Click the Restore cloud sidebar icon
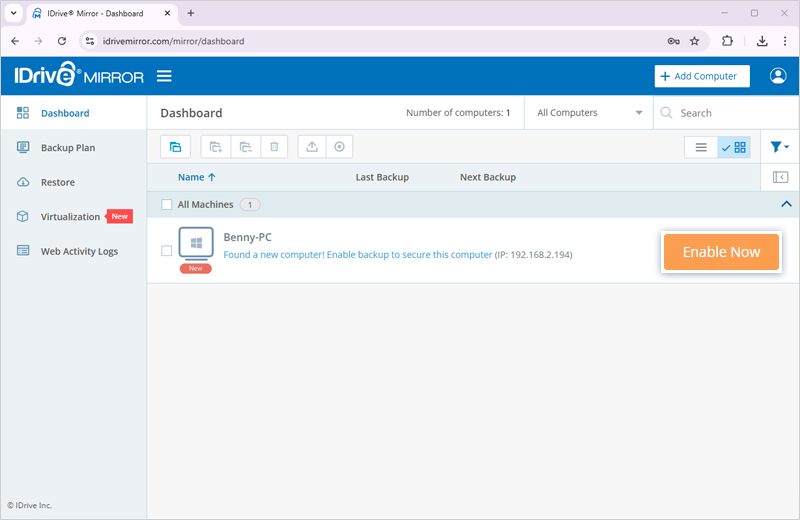Viewport: 800px width, 520px height. click(x=23, y=182)
